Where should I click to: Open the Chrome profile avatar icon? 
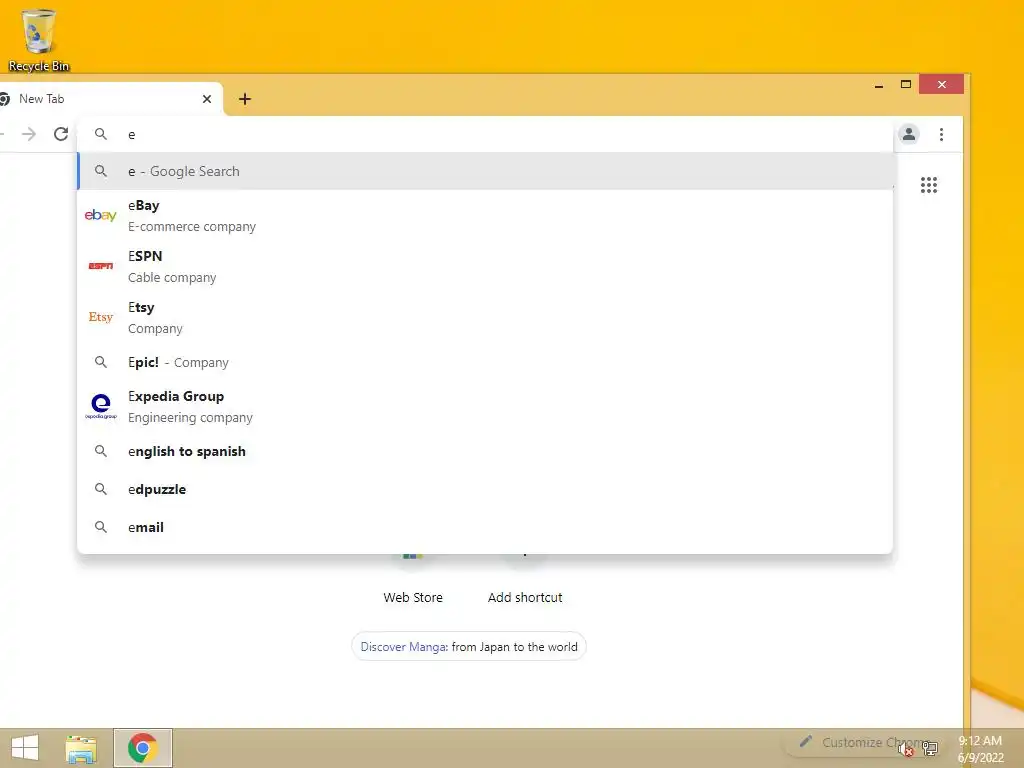coord(908,135)
